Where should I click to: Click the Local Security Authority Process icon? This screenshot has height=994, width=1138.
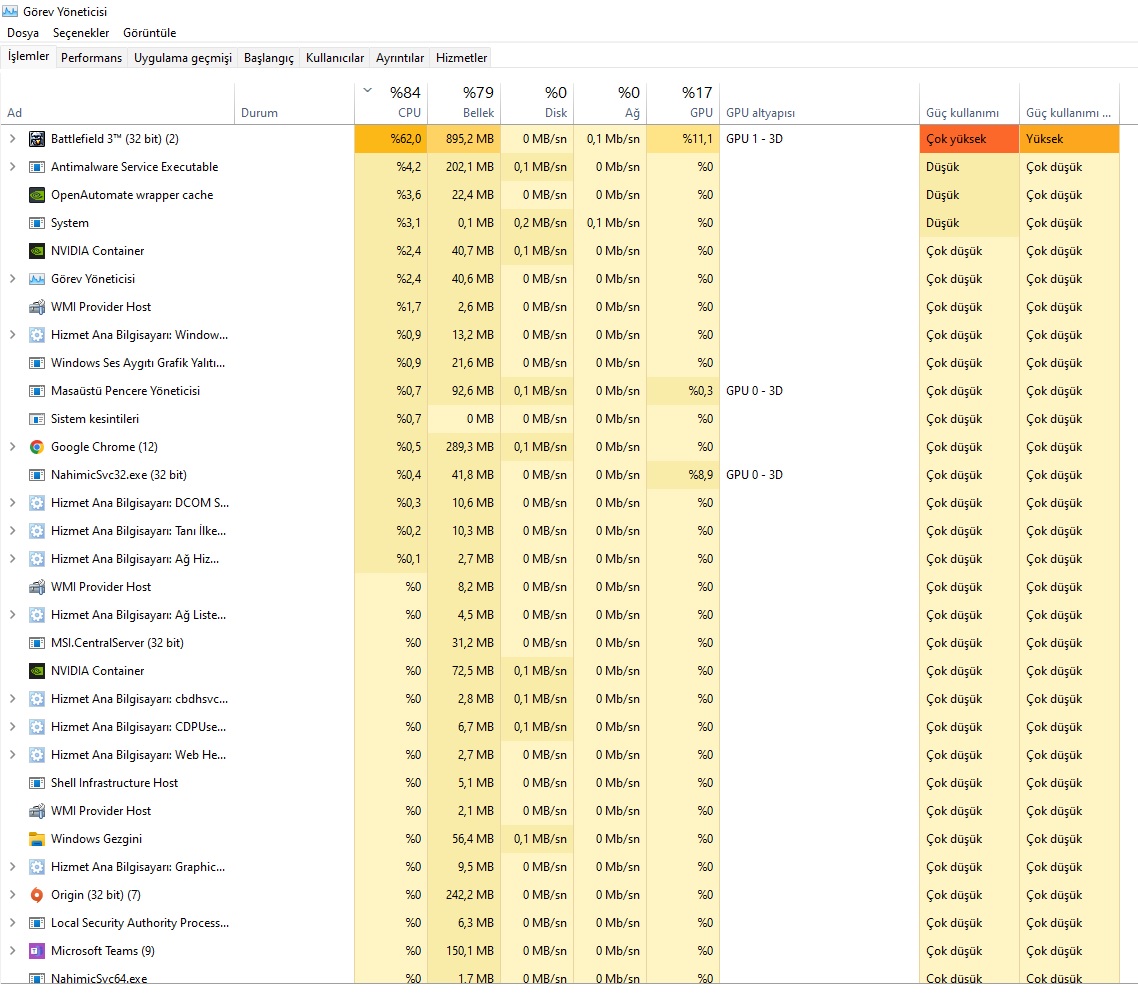pyautogui.click(x=36, y=923)
